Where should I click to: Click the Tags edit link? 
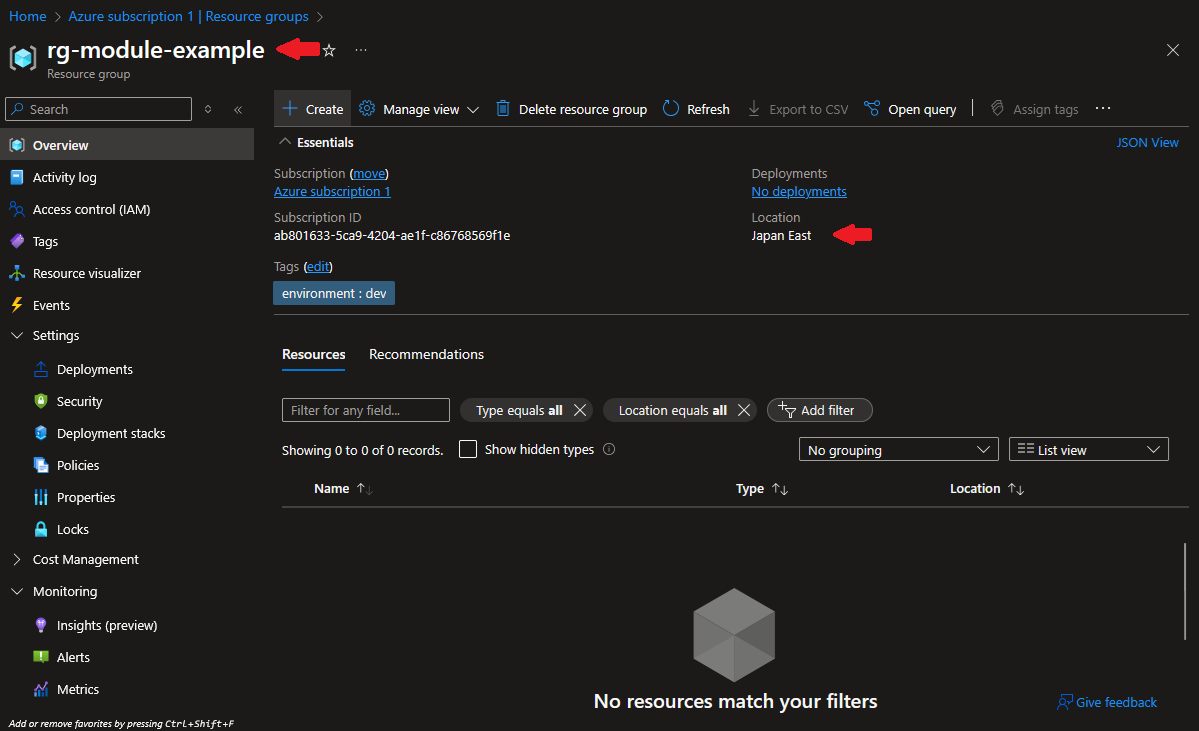point(318,267)
